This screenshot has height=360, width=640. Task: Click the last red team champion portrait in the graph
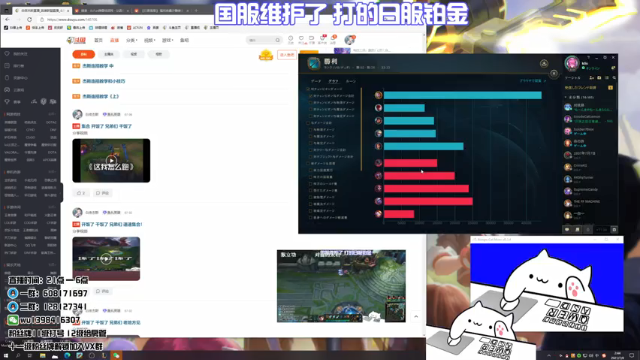378,214
